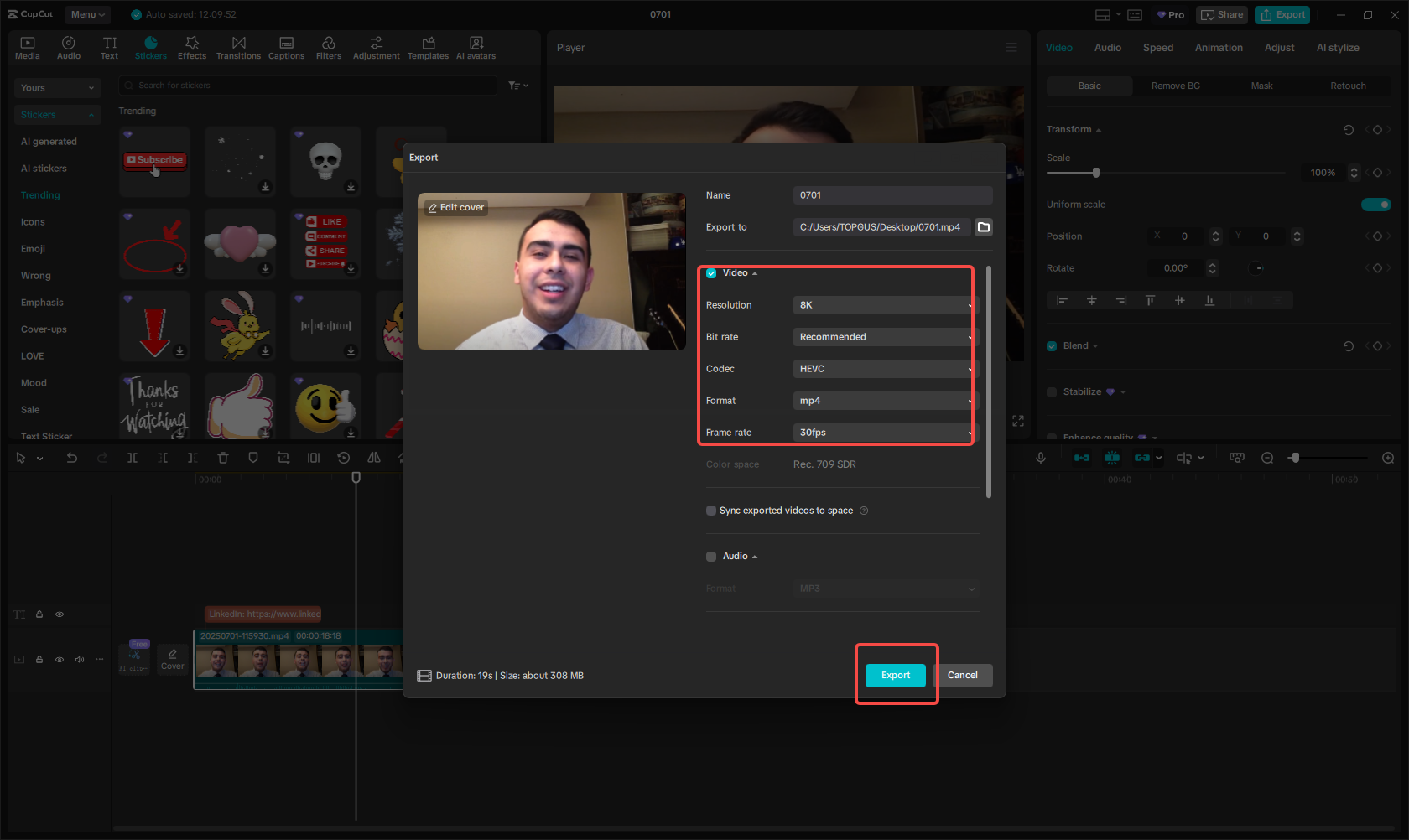Click Edit cover on preview

[456, 208]
